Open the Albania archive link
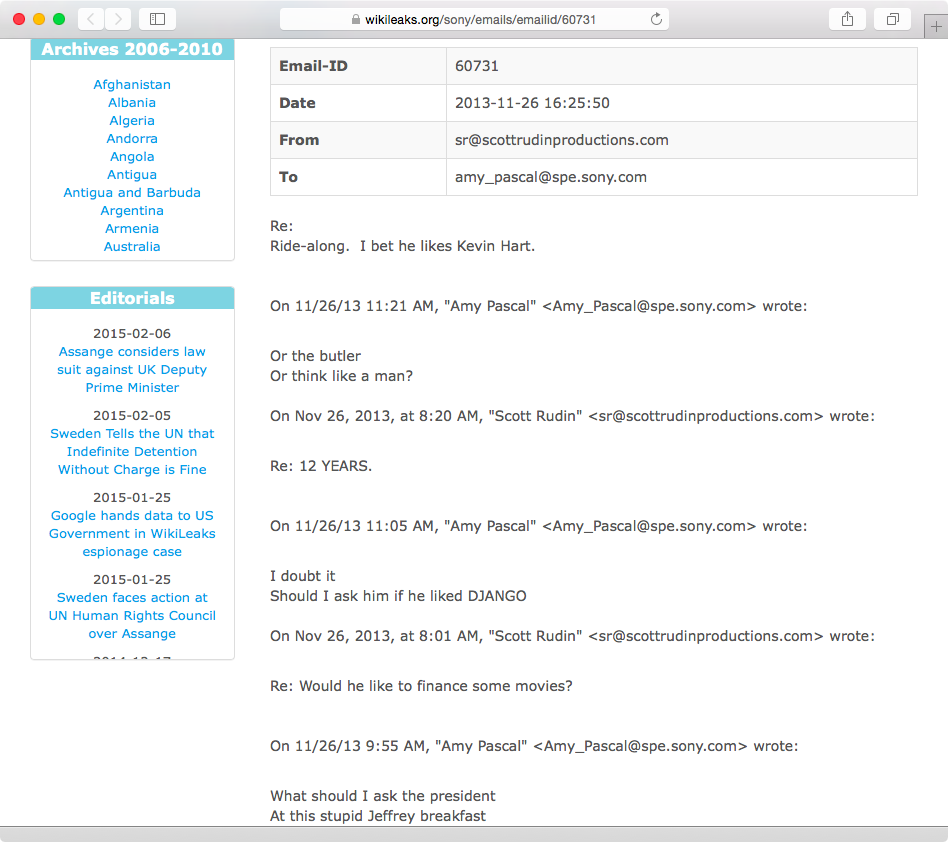 tap(132, 103)
